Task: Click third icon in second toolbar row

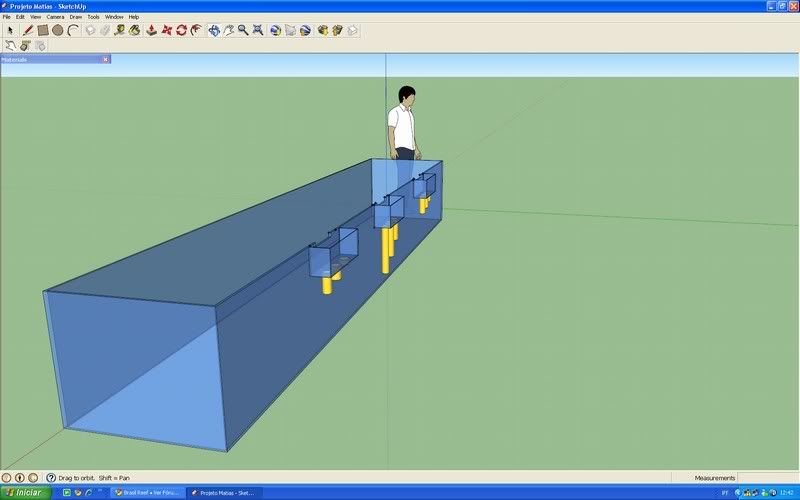Action: click(40, 46)
